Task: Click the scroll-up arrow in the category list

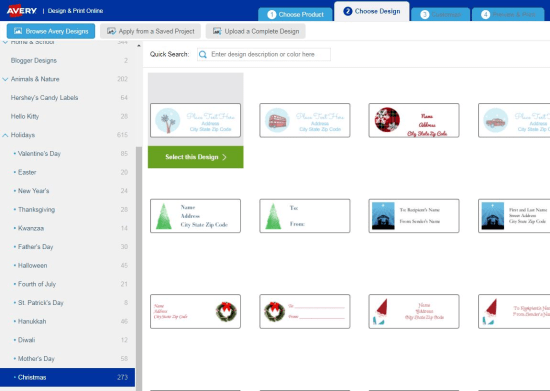Action: pos(139,46)
